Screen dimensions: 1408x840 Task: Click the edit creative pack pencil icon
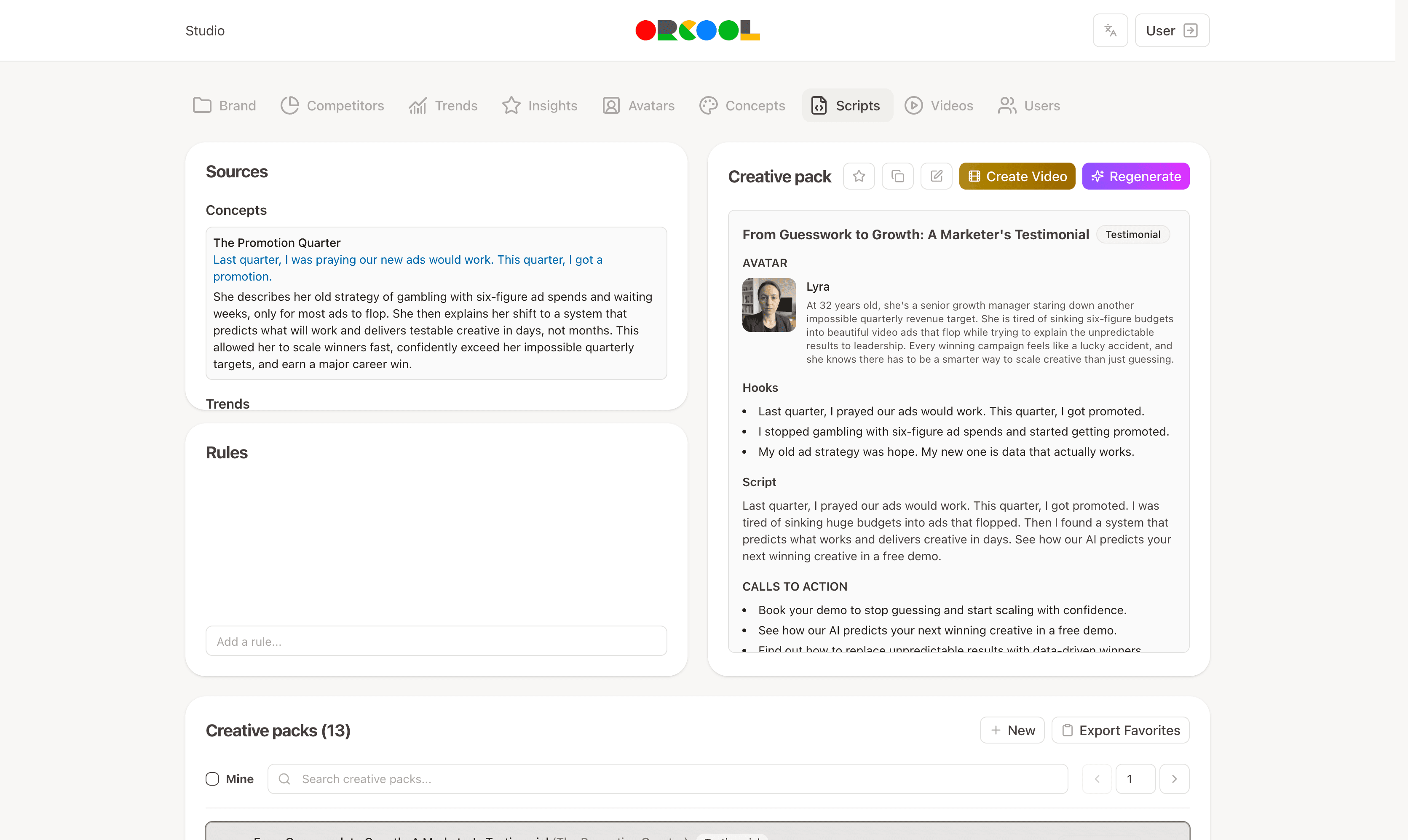click(936, 176)
